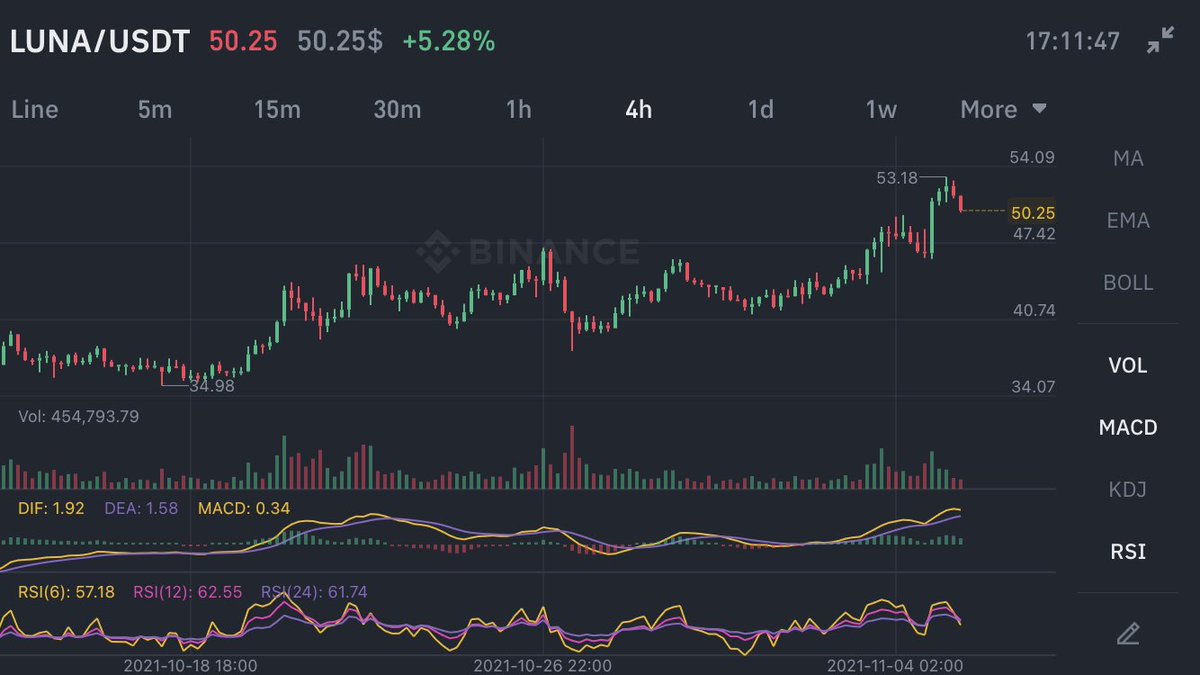Select the 30m timeframe
1200x675 pixels.
397,109
